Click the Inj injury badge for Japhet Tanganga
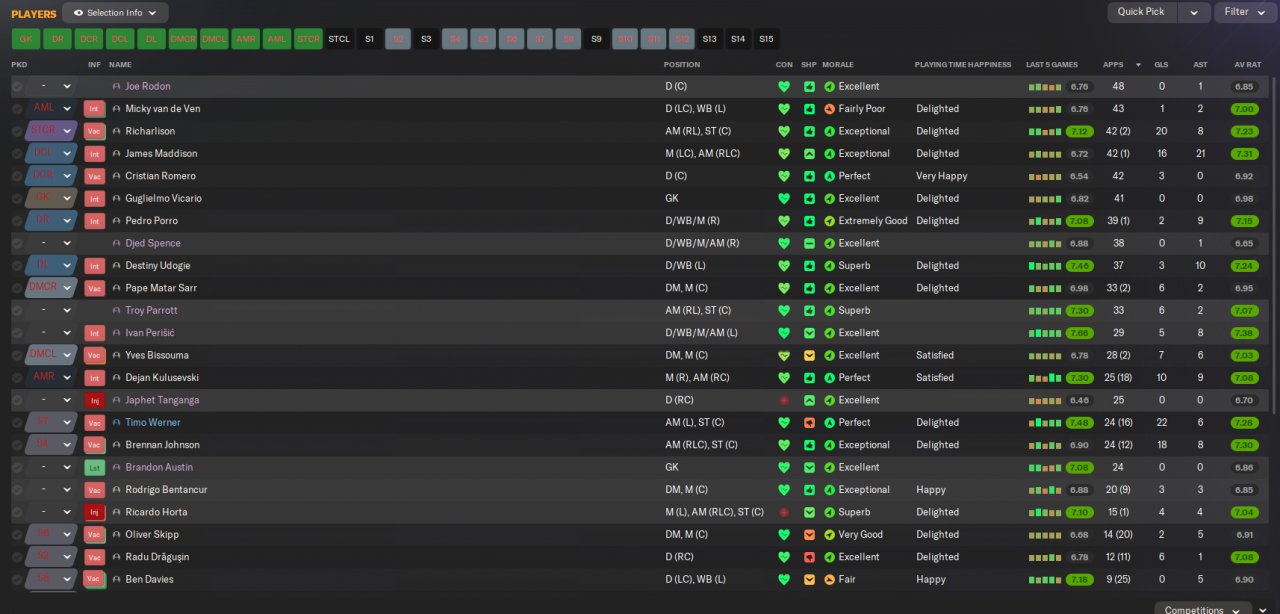The image size is (1280, 614). [95, 400]
